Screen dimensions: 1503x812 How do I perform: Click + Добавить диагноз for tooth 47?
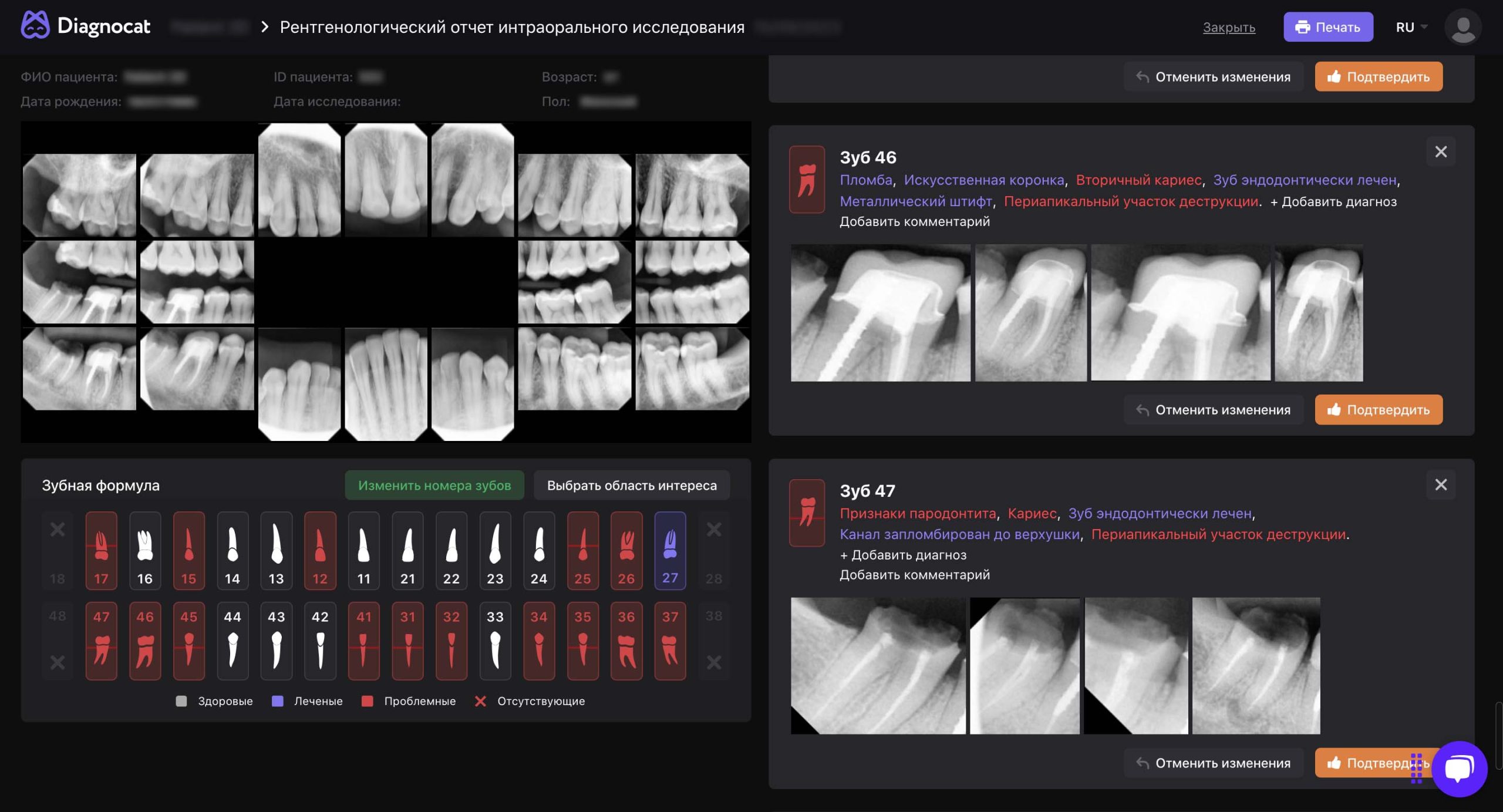902,555
